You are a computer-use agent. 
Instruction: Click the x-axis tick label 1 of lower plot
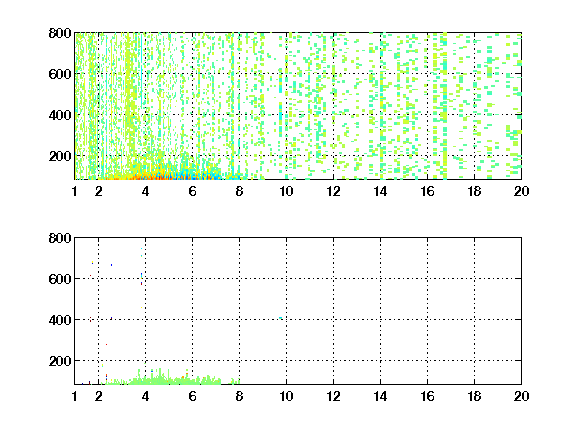pyautogui.click(x=75, y=396)
